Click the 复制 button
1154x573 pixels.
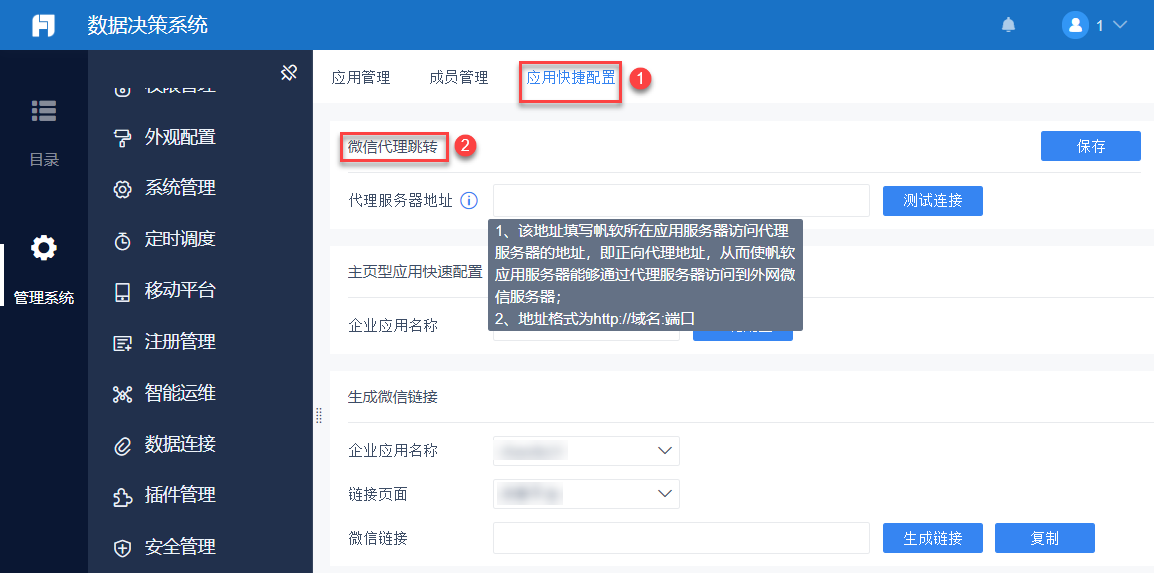[x=1044, y=538]
